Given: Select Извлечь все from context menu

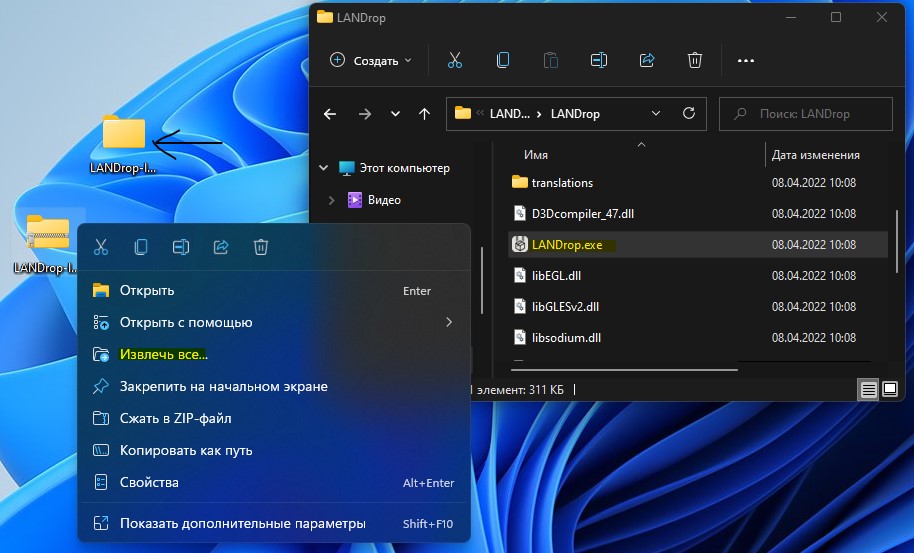Looking at the screenshot, I should click(164, 354).
